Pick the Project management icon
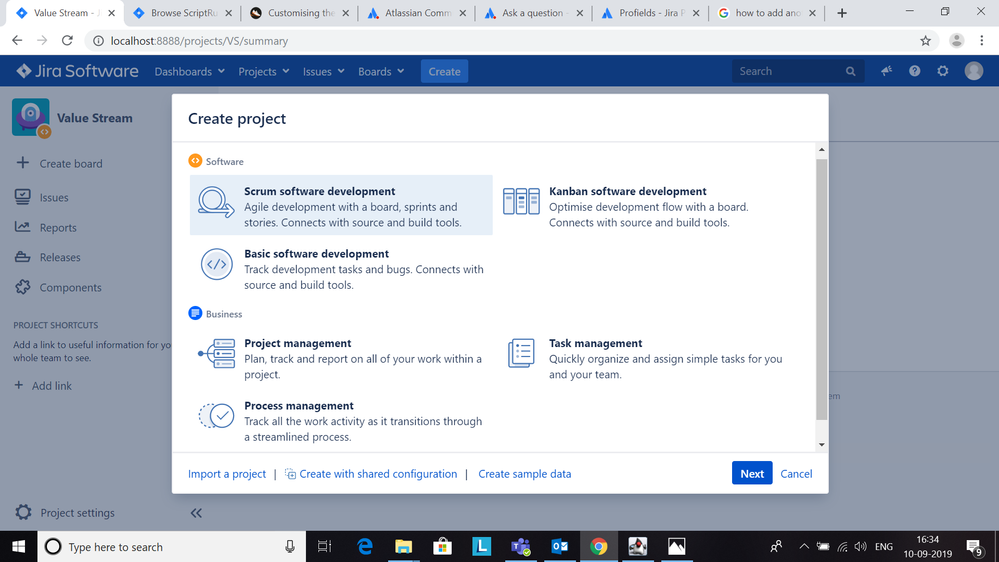The image size is (999, 562). pos(217,354)
